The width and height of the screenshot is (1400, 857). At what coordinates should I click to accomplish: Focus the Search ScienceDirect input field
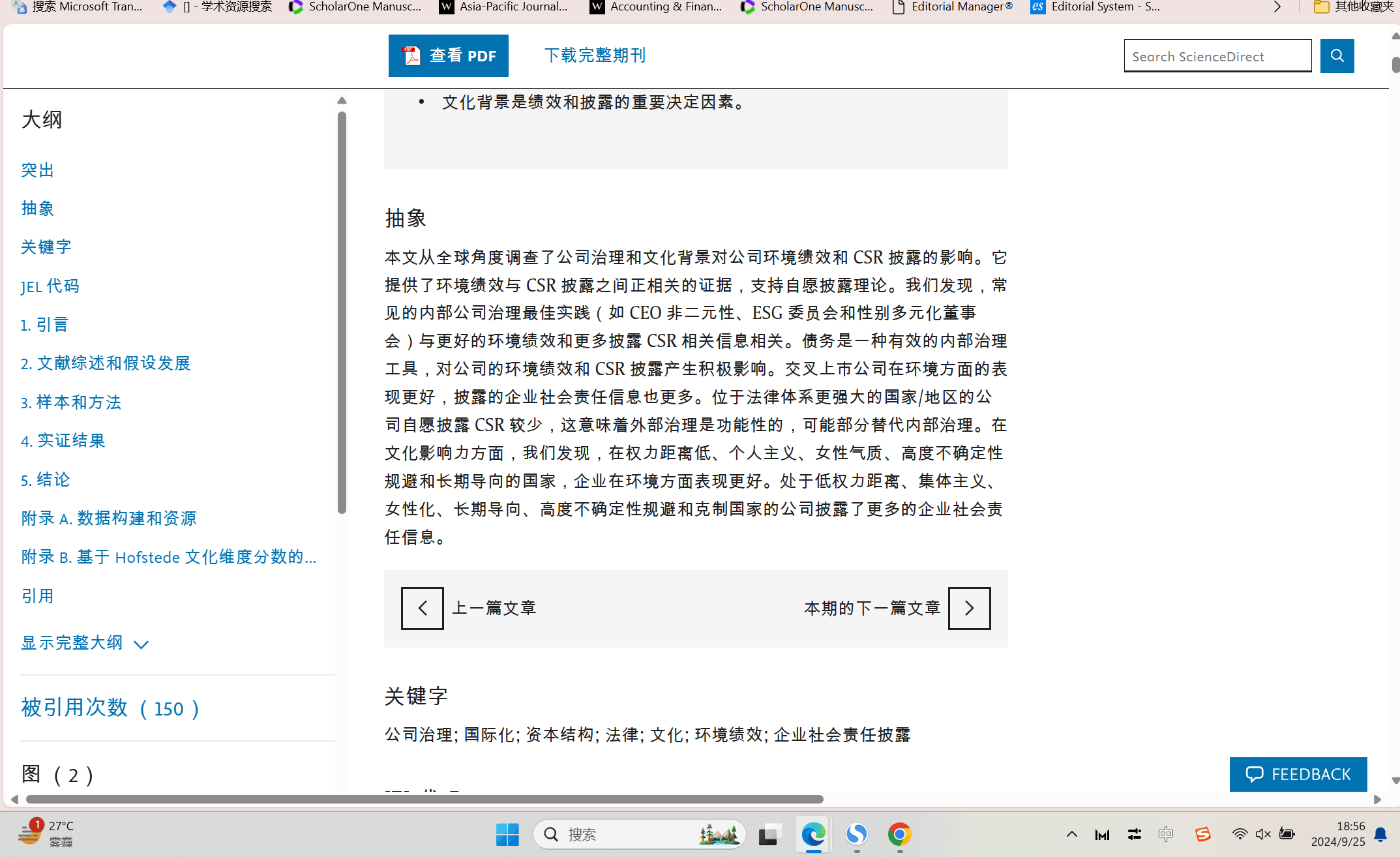point(1217,57)
